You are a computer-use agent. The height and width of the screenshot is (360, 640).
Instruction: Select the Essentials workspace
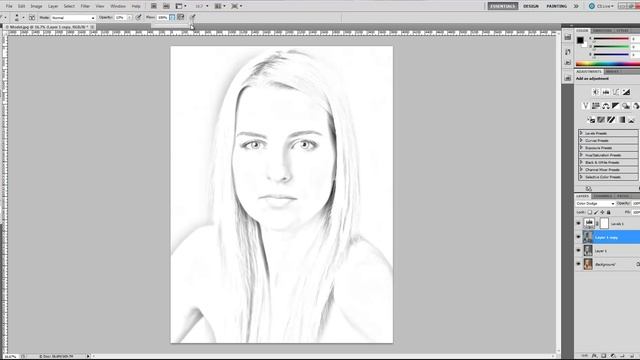coord(503,6)
